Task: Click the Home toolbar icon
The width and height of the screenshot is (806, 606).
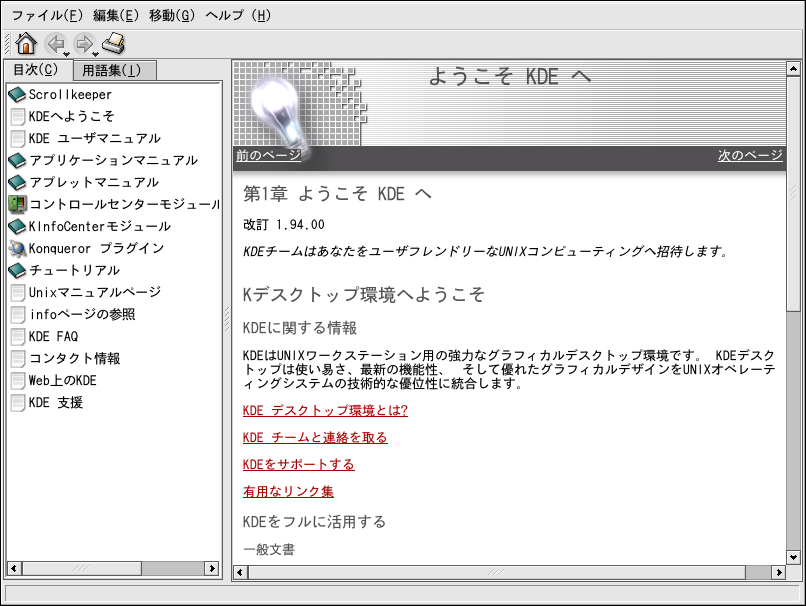Action: (26, 43)
